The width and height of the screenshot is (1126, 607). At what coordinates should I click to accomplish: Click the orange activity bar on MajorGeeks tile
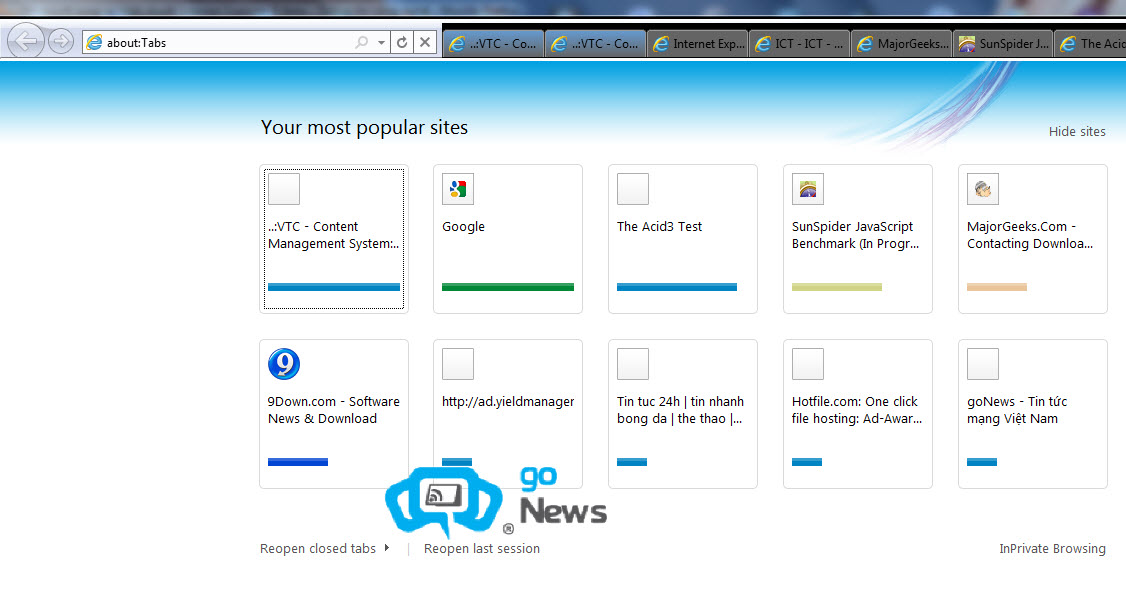(x=997, y=287)
